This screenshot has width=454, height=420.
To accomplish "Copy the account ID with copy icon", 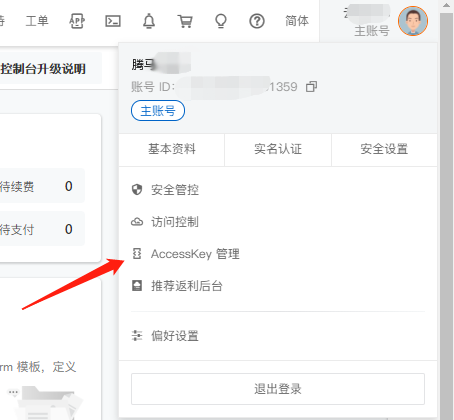I will (311, 87).
